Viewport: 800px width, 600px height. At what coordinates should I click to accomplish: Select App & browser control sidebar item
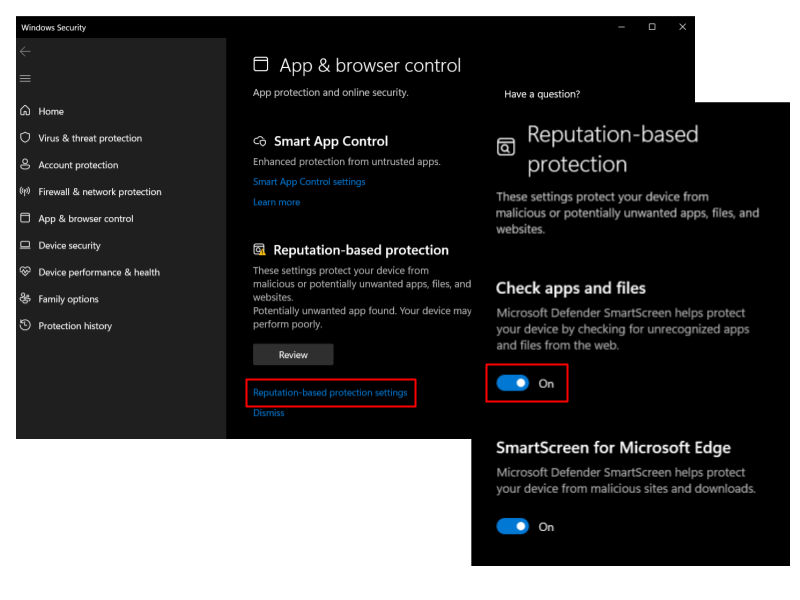coord(85,219)
